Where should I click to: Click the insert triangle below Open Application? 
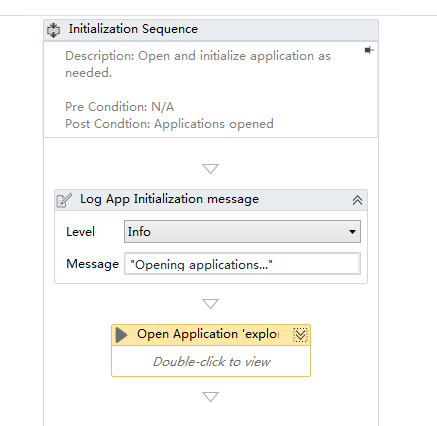point(211,397)
